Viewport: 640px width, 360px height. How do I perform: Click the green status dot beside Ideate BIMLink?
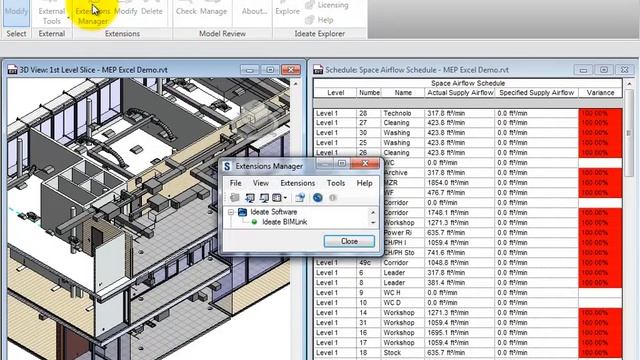[x=254, y=222]
